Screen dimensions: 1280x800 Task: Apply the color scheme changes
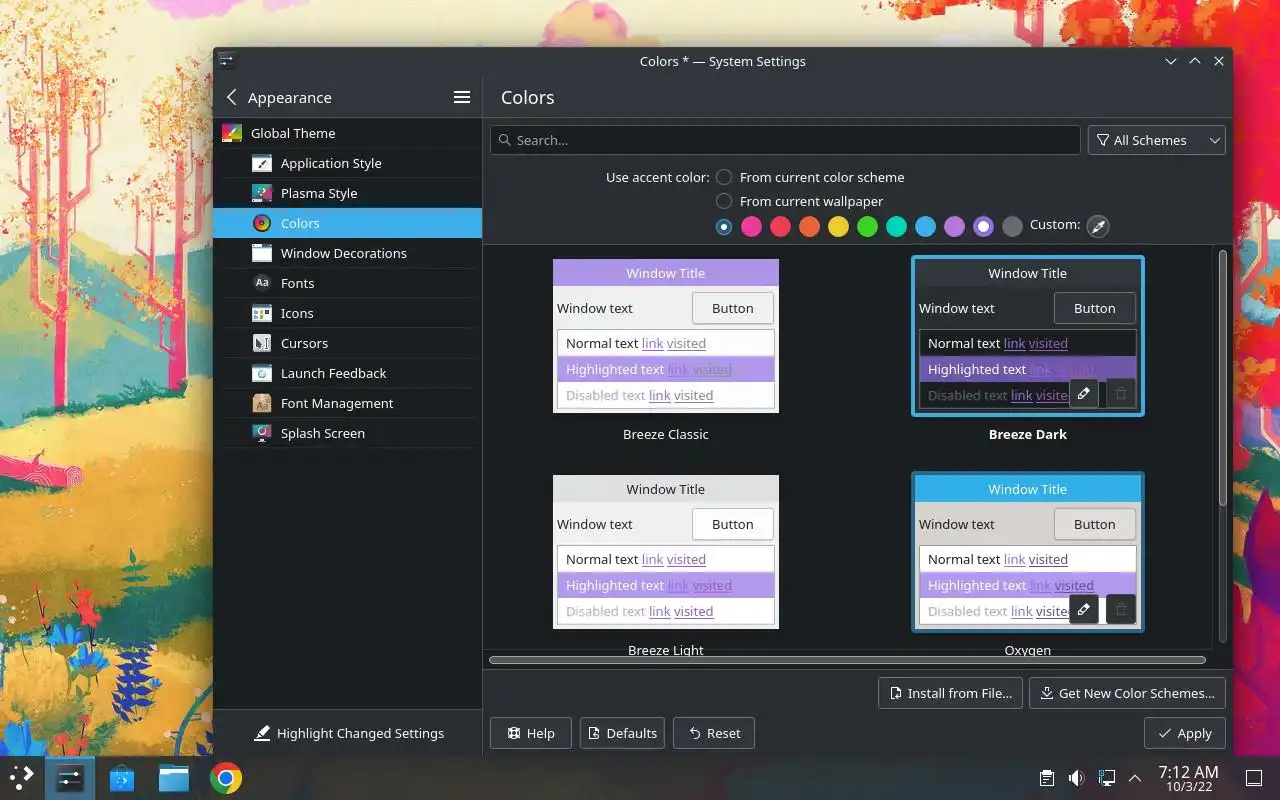(x=1185, y=733)
